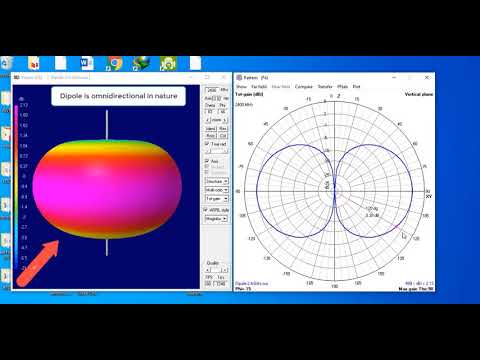Open the Compare menu
This screenshot has width=480, height=360.
(x=304, y=87)
